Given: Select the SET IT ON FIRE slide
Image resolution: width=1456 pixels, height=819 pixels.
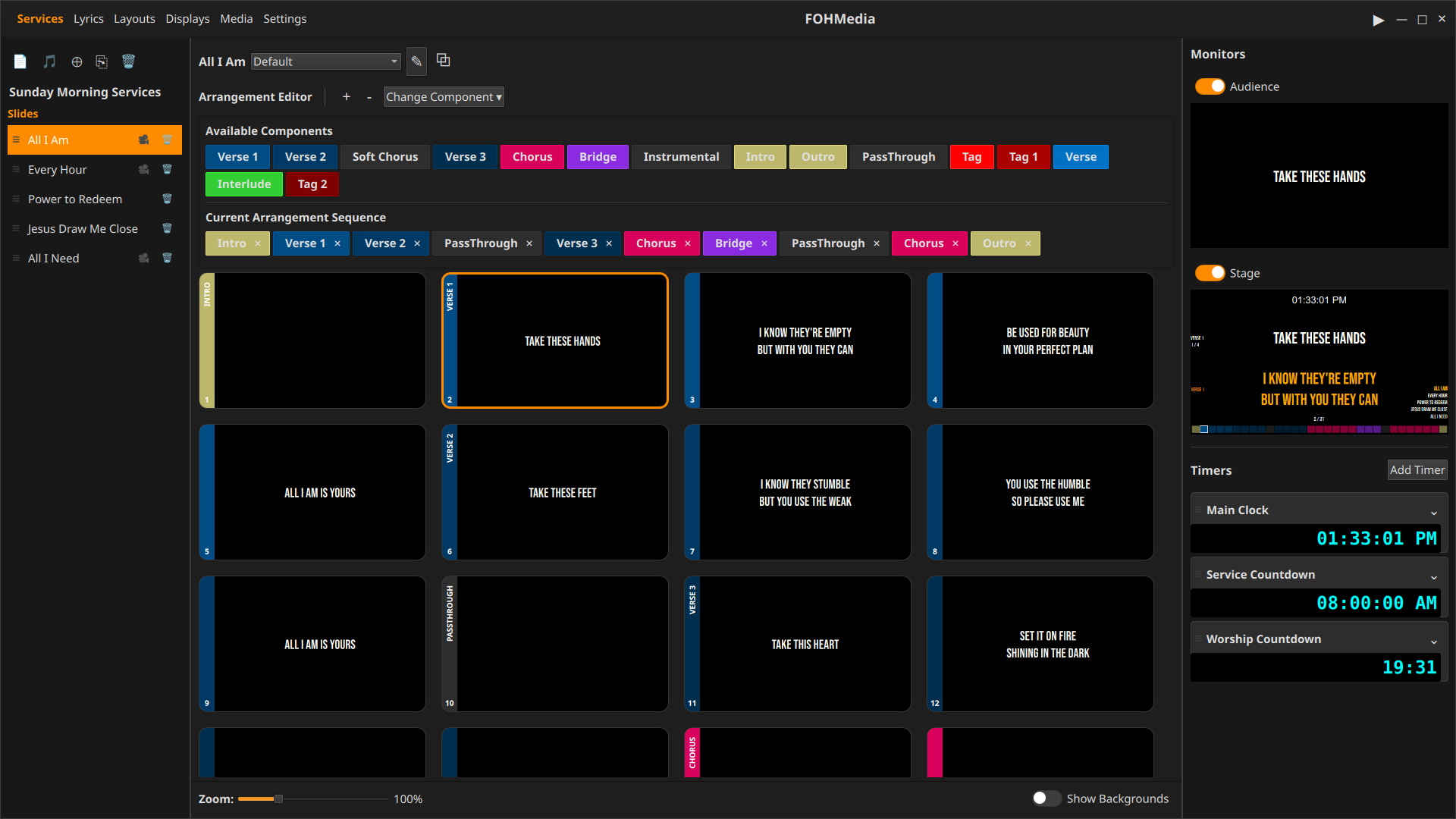Looking at the screenshot, I should (1040, 644).
